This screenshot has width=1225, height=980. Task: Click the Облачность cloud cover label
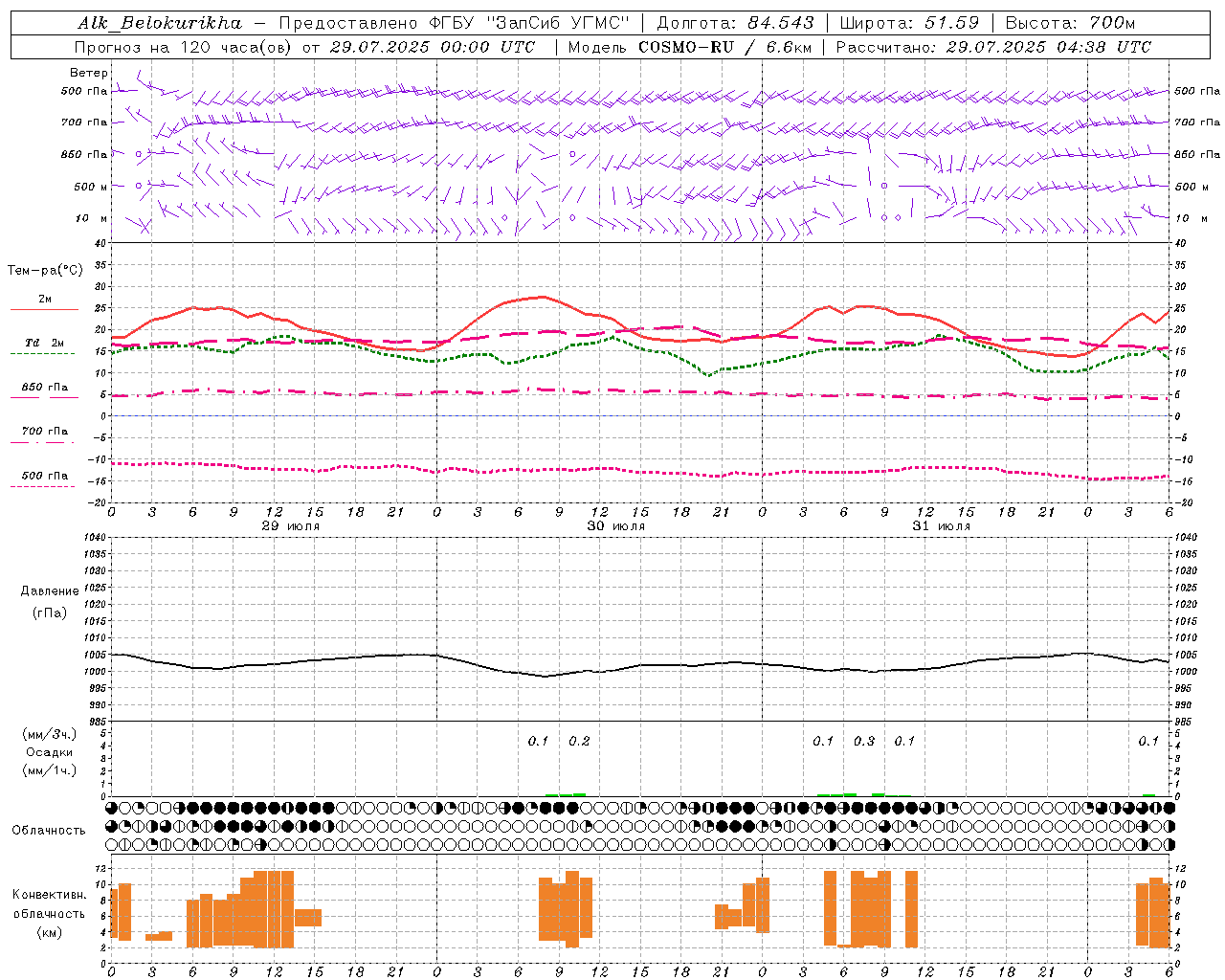pos(49,830)
